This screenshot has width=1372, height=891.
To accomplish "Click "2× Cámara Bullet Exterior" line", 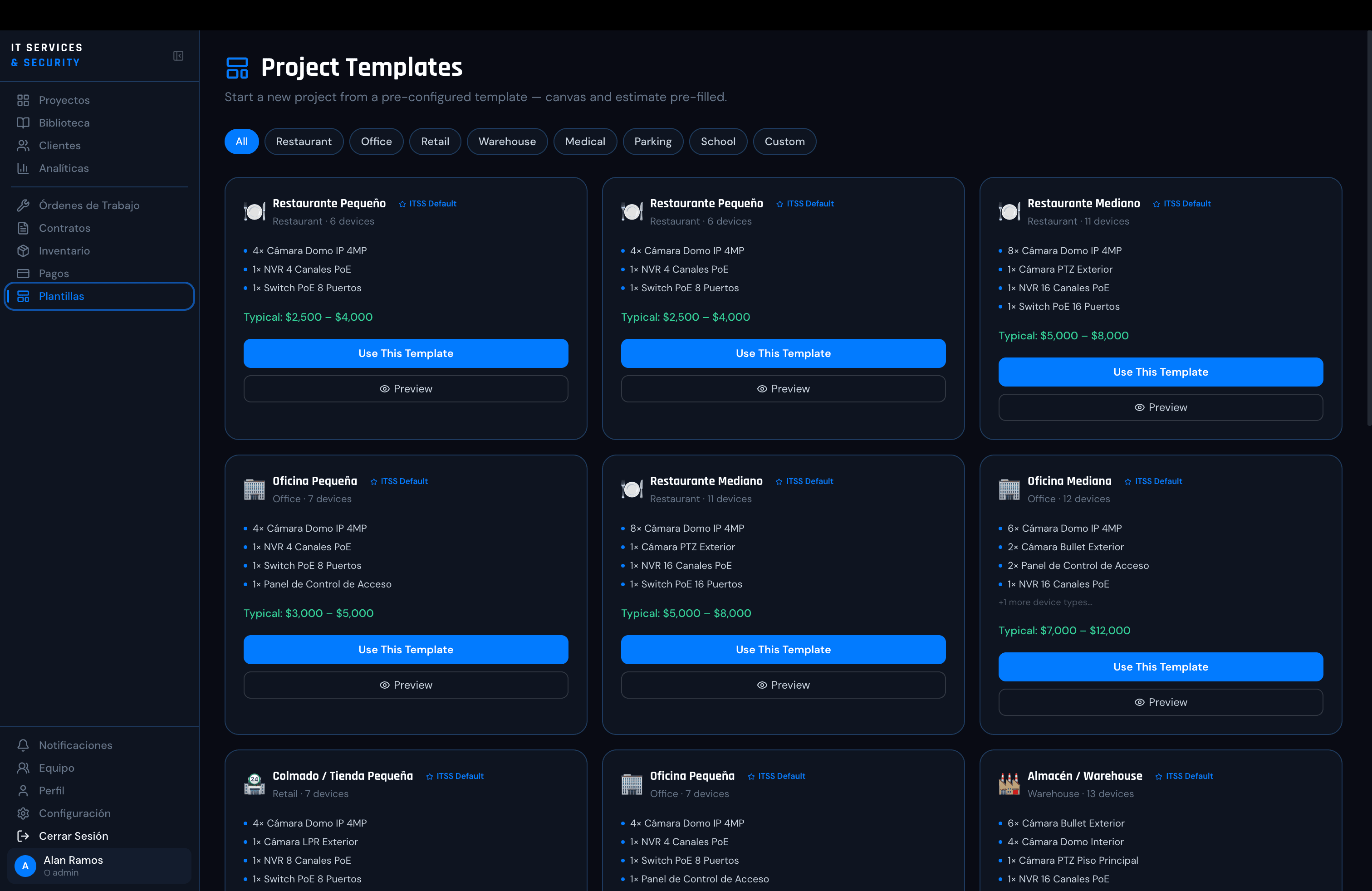I will (x=1065, y=547).
